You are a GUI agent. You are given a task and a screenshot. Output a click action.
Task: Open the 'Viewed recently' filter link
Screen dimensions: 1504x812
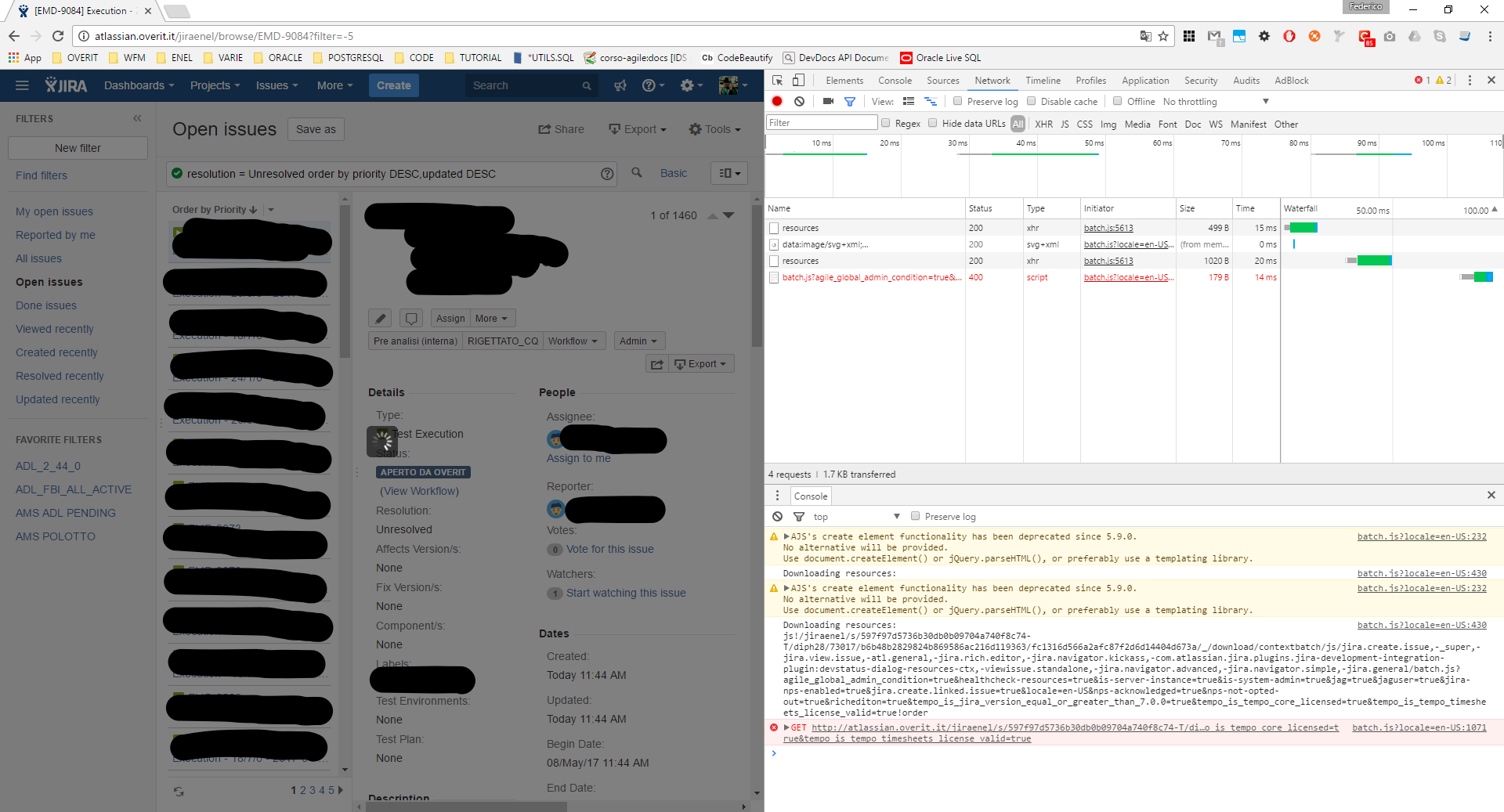point(54,329)
